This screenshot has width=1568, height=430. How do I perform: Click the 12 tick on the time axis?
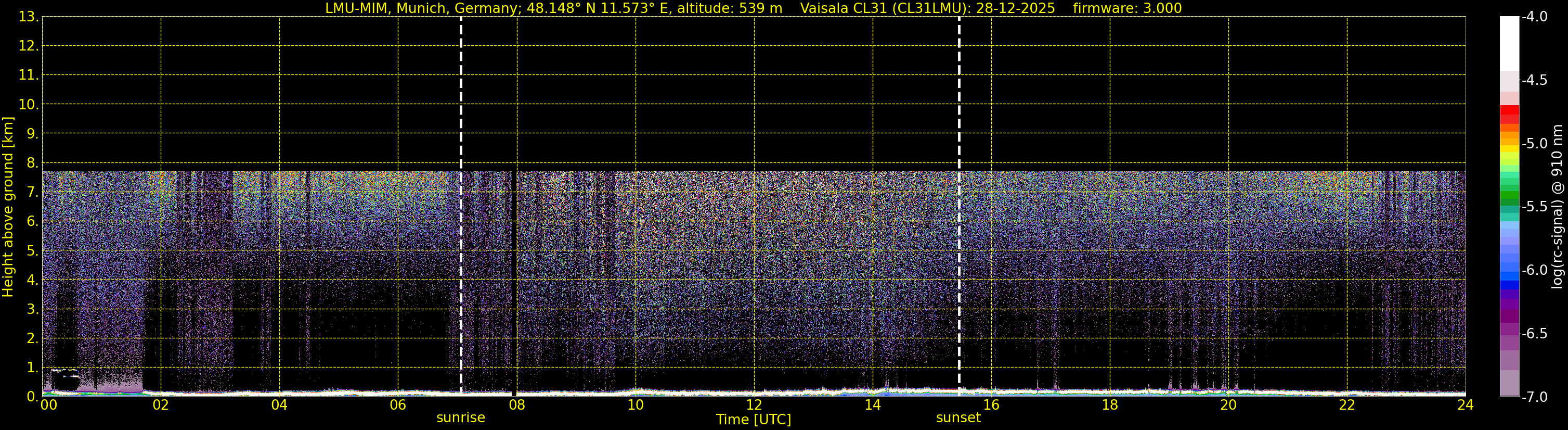[x=754, y=405]
